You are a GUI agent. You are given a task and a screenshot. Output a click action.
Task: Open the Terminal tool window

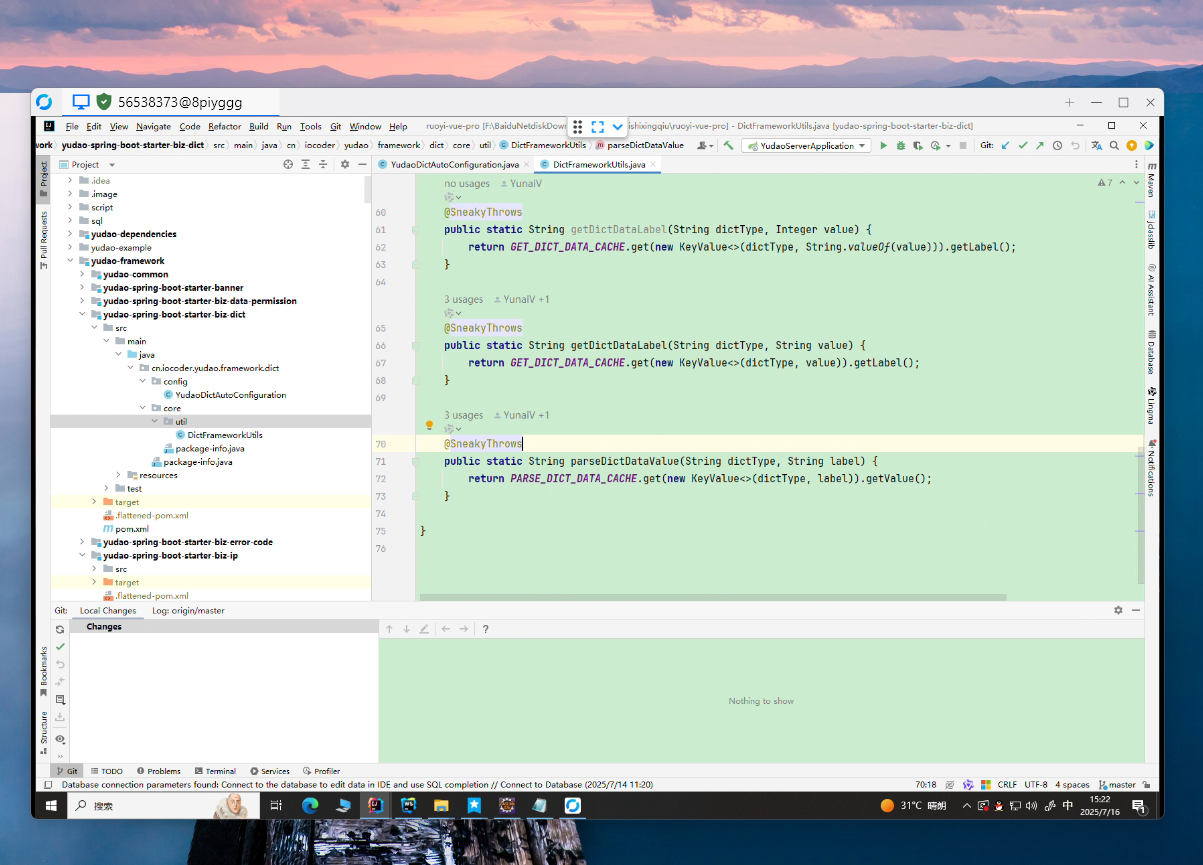[x=216, y=771]
